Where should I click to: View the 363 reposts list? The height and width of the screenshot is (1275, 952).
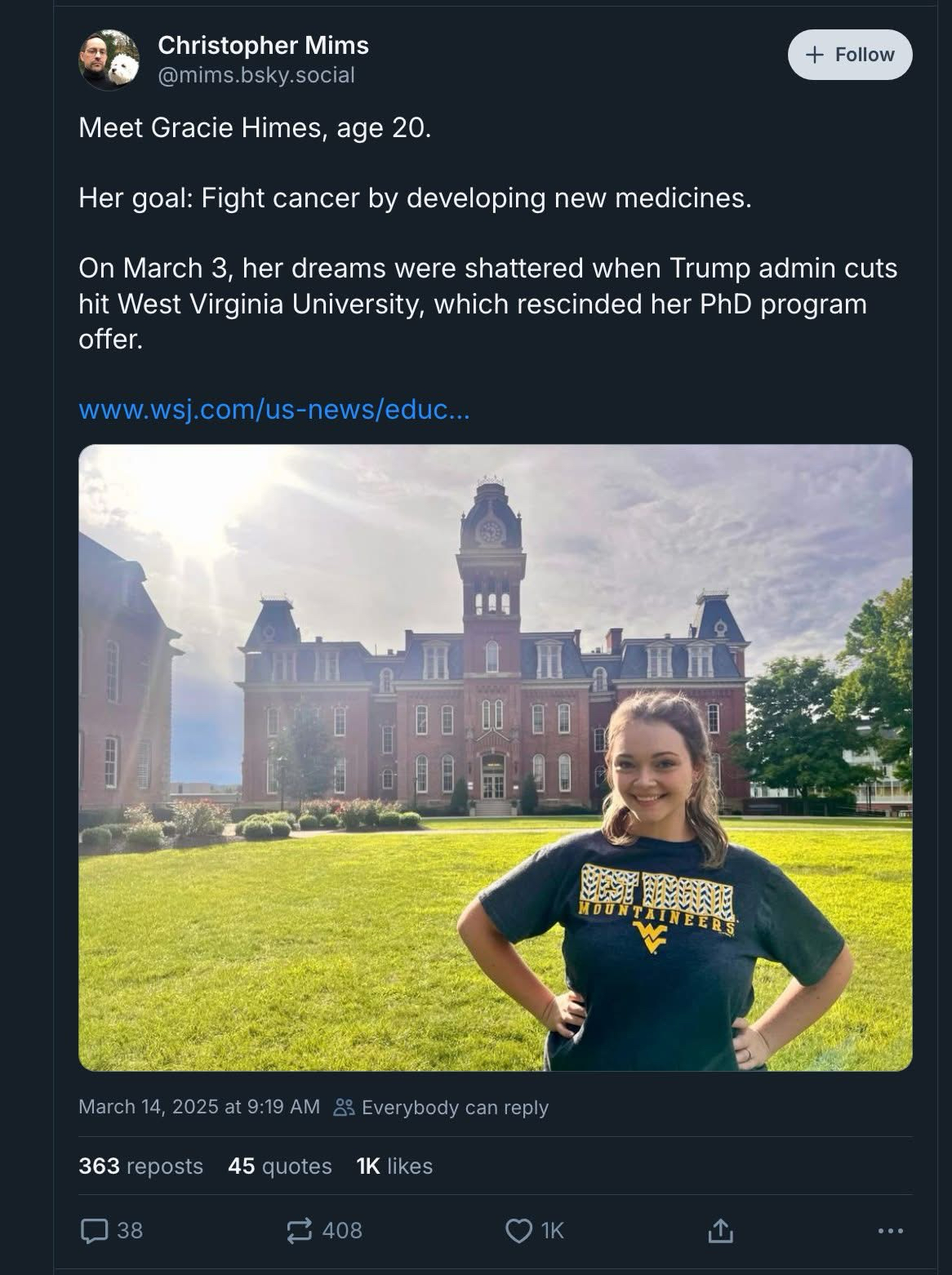pyautogui.click(x=140, y=1166)
